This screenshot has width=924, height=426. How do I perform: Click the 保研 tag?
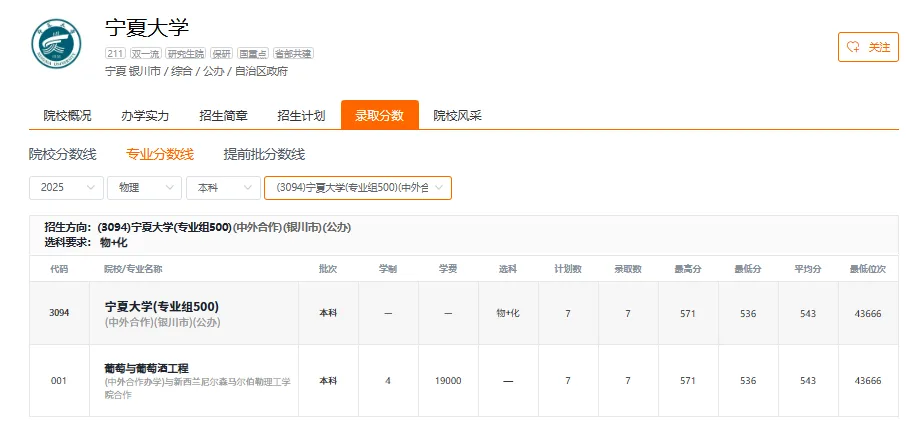(x=222, y=54)
